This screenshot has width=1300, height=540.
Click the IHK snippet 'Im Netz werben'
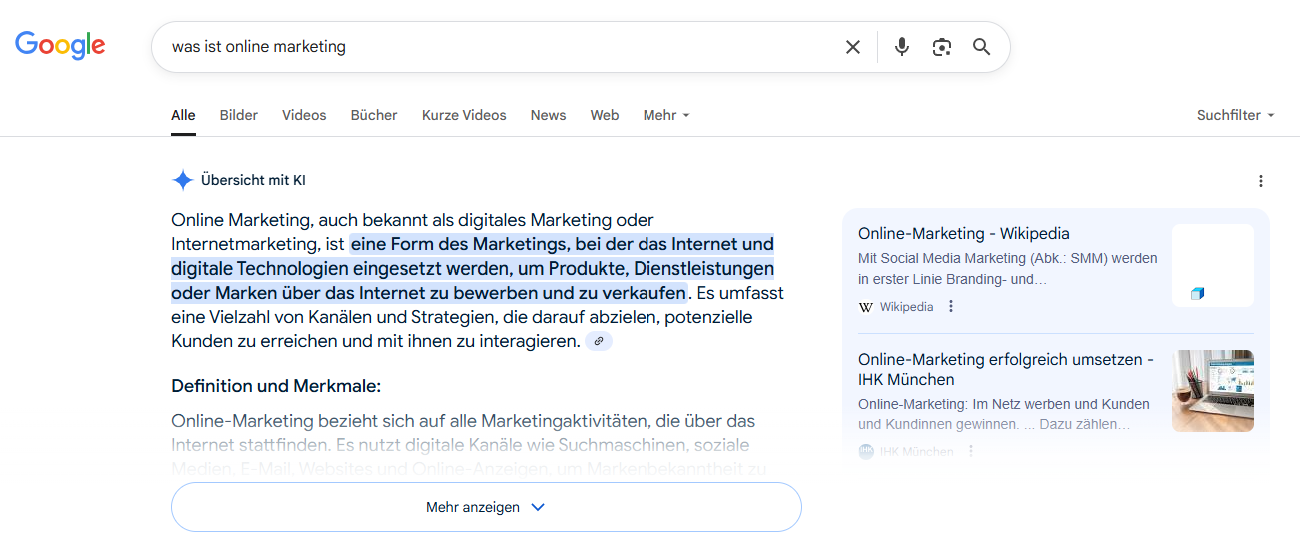[1004, 414]
